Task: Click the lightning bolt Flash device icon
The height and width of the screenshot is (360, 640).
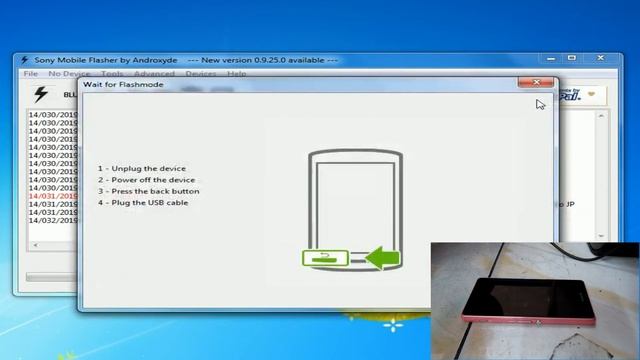Action: coord(41,94)
